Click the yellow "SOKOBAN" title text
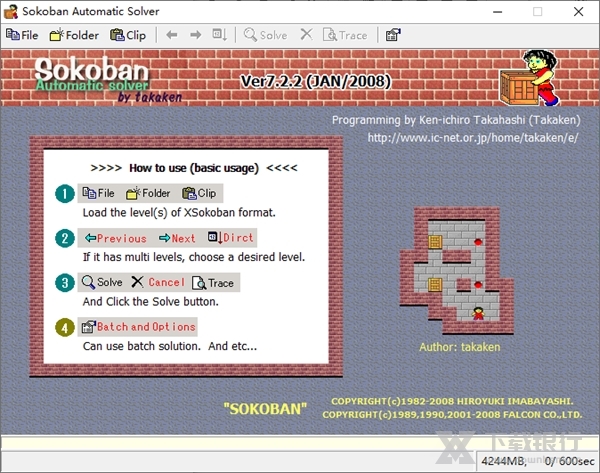Image resolution: width=600 pixels, height=473 pixels. (265, 409)
